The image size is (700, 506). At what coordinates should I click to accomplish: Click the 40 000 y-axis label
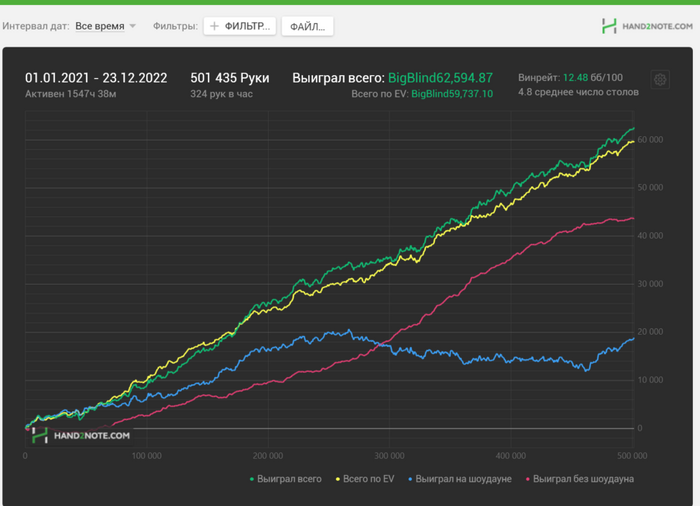tap(650, 236)
